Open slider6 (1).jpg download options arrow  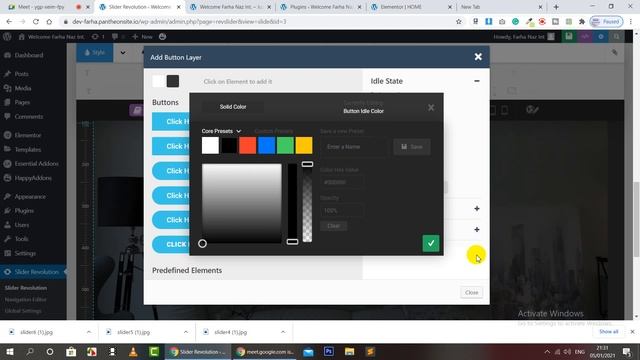89,332
